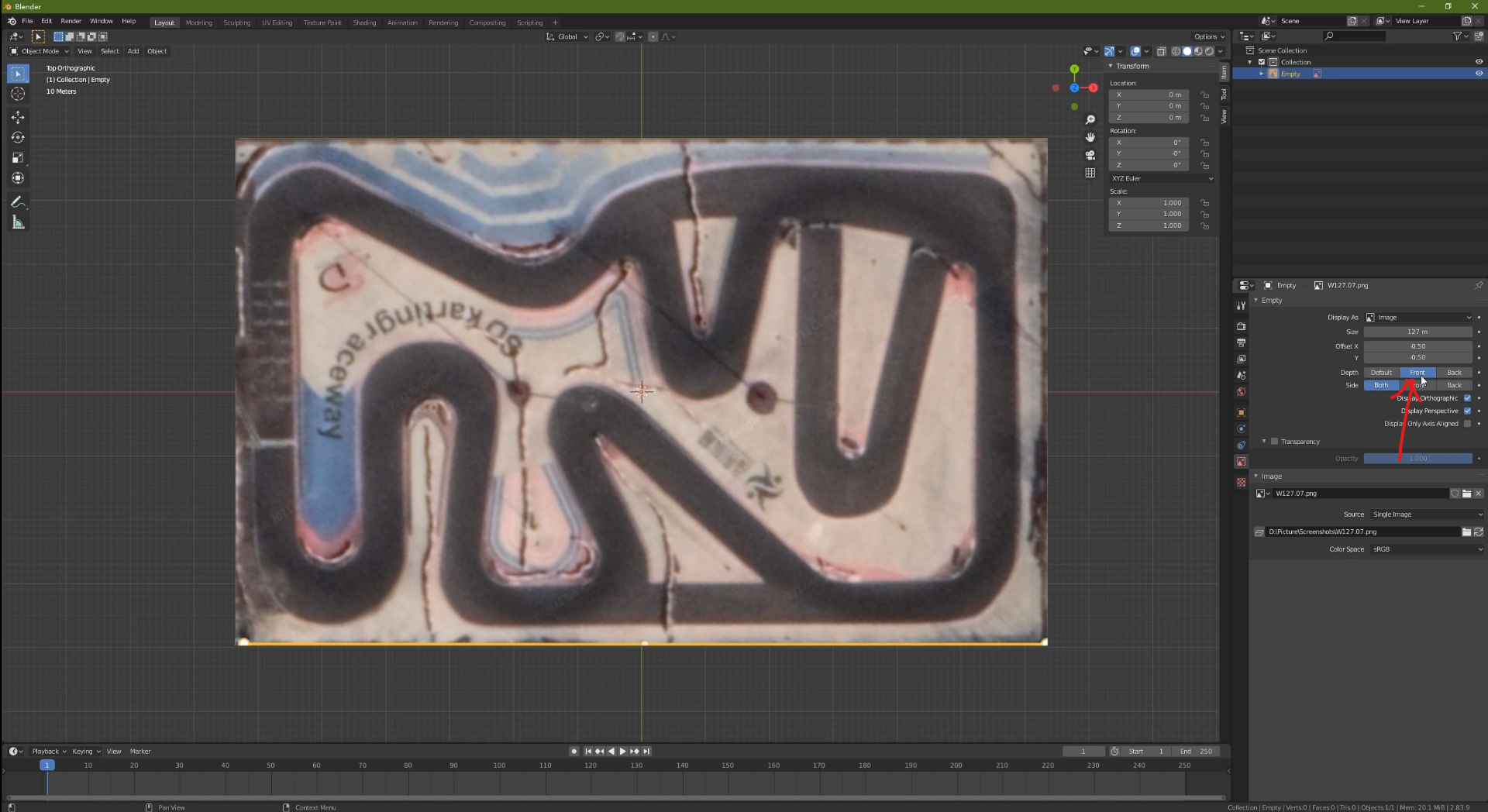1488x812 pixels.
Task: Open the Source Single Image dropdown
Action: pos(1427,514)
